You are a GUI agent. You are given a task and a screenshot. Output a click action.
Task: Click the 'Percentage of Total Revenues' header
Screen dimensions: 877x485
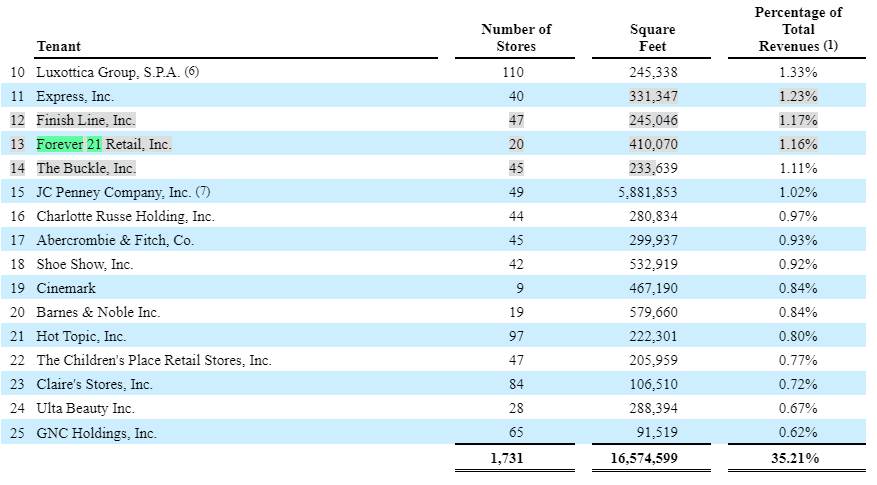[798, 29]
